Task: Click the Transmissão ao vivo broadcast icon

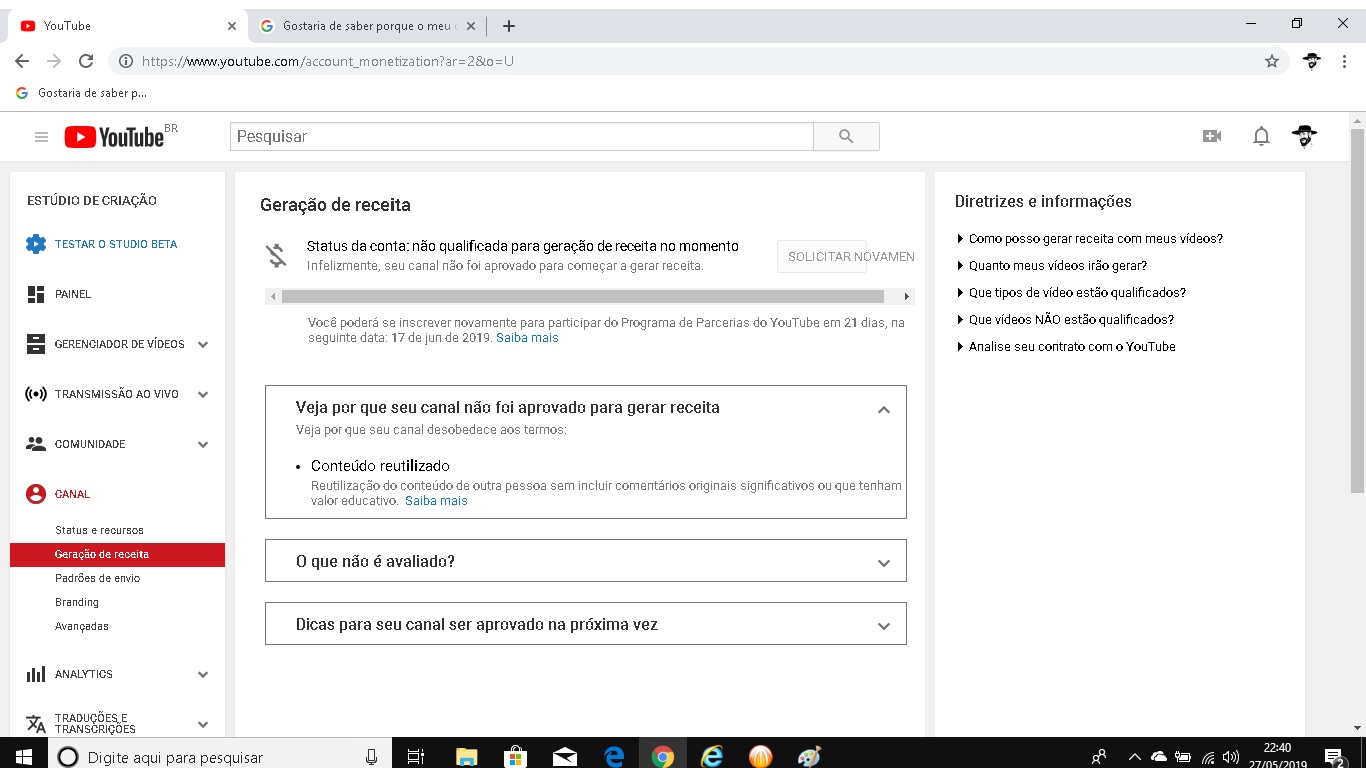Action: click(x=36, y=394)
